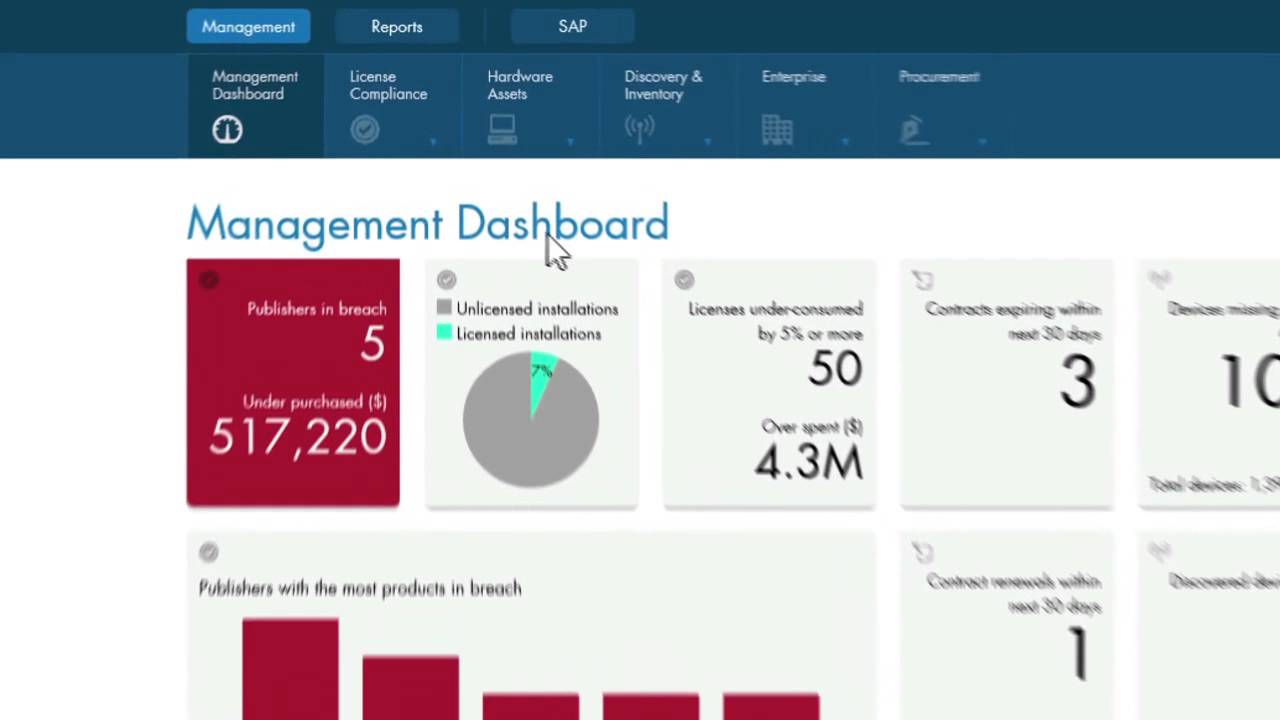Open the Publishers in breach red tile
1280x720 pixels.
tap(293, 383)
